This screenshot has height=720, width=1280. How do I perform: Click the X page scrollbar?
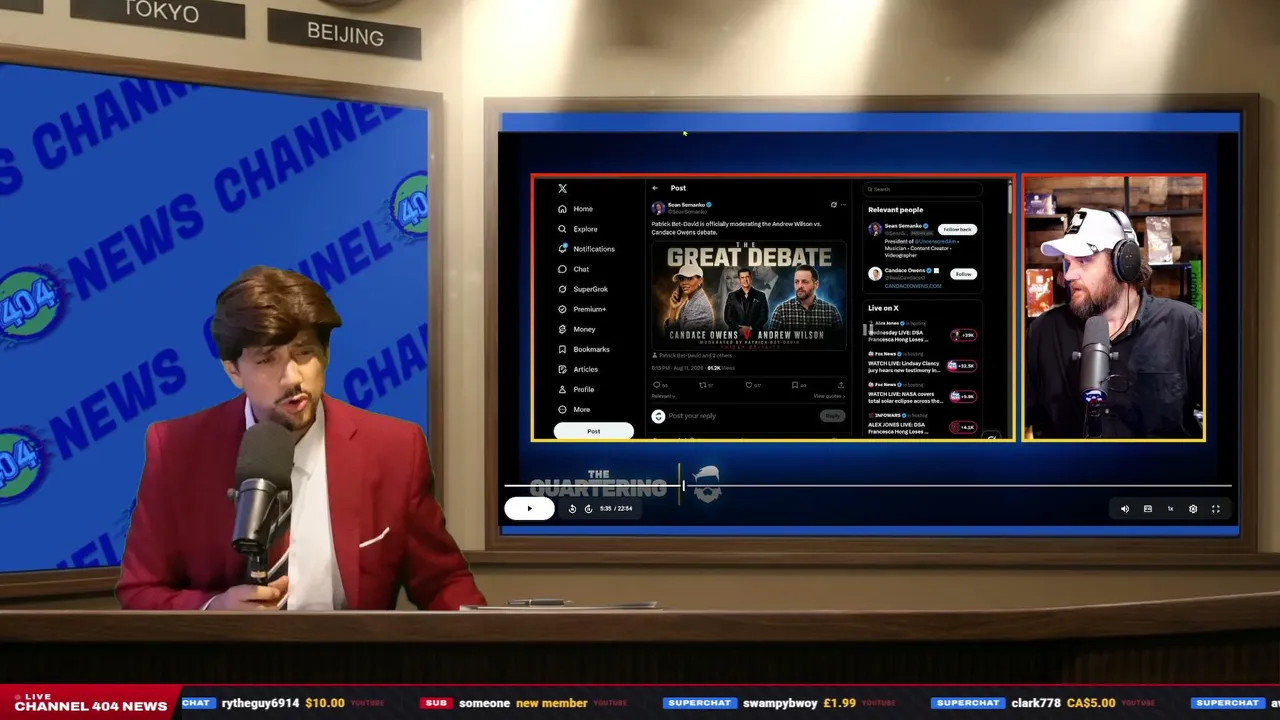pos(1009,200)
